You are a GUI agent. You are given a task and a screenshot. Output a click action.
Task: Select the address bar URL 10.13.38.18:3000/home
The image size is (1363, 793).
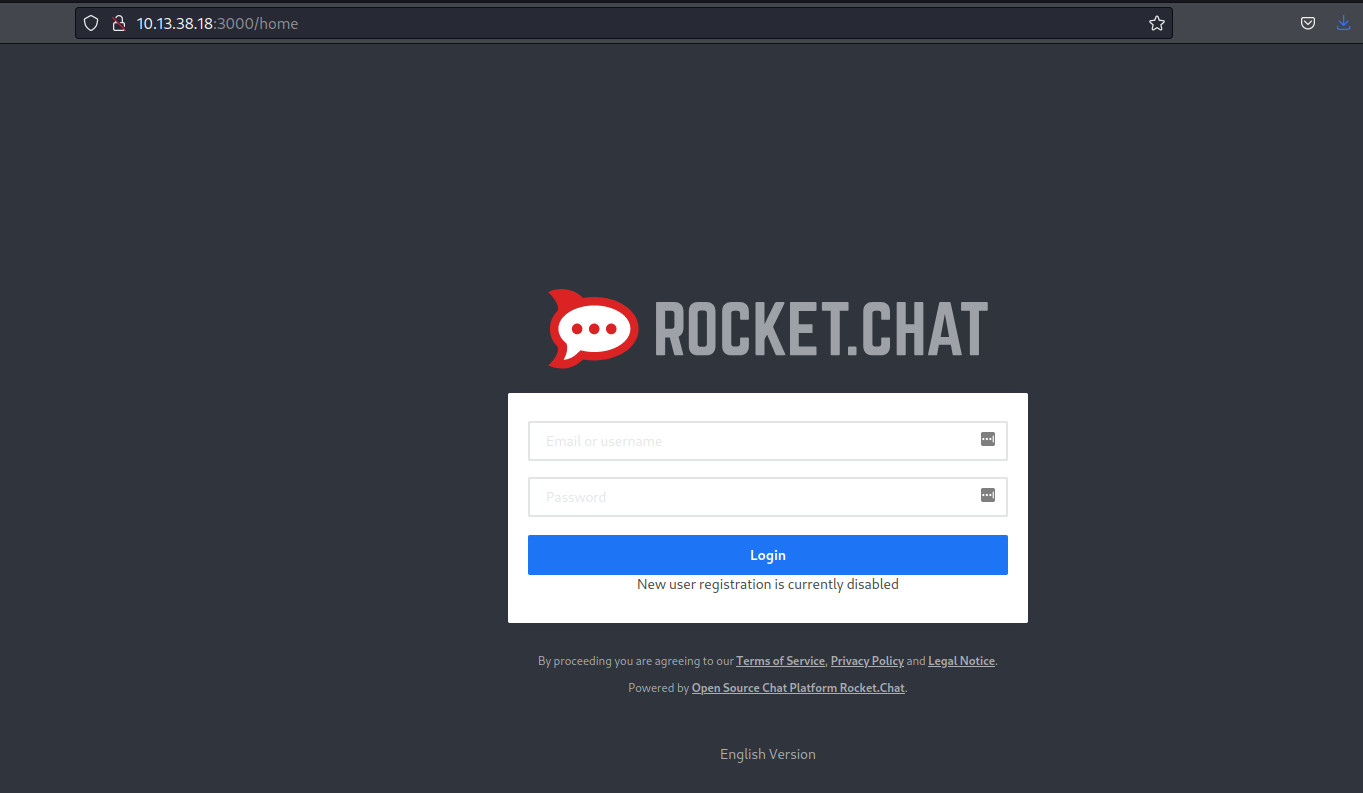[x=217, y=23]
